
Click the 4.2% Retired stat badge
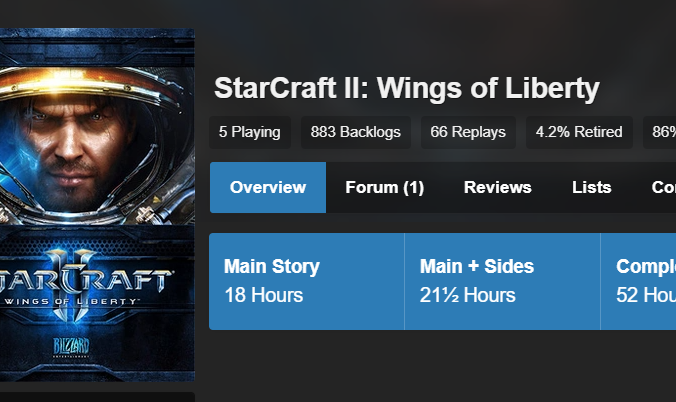pyautogui.click(x=579, y=132)
